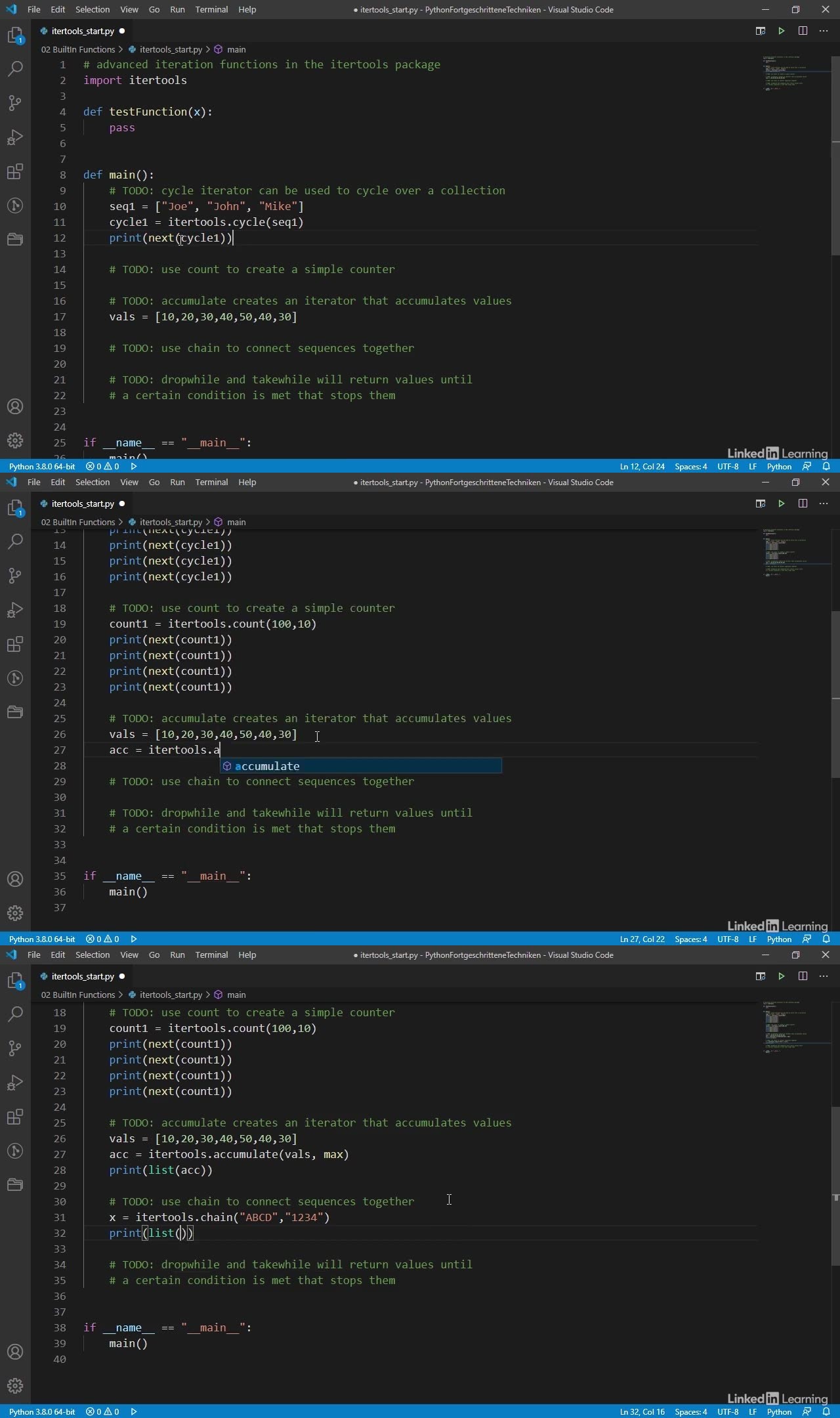Expand the main breadcrumb in the top window

(x=236, y=49)
